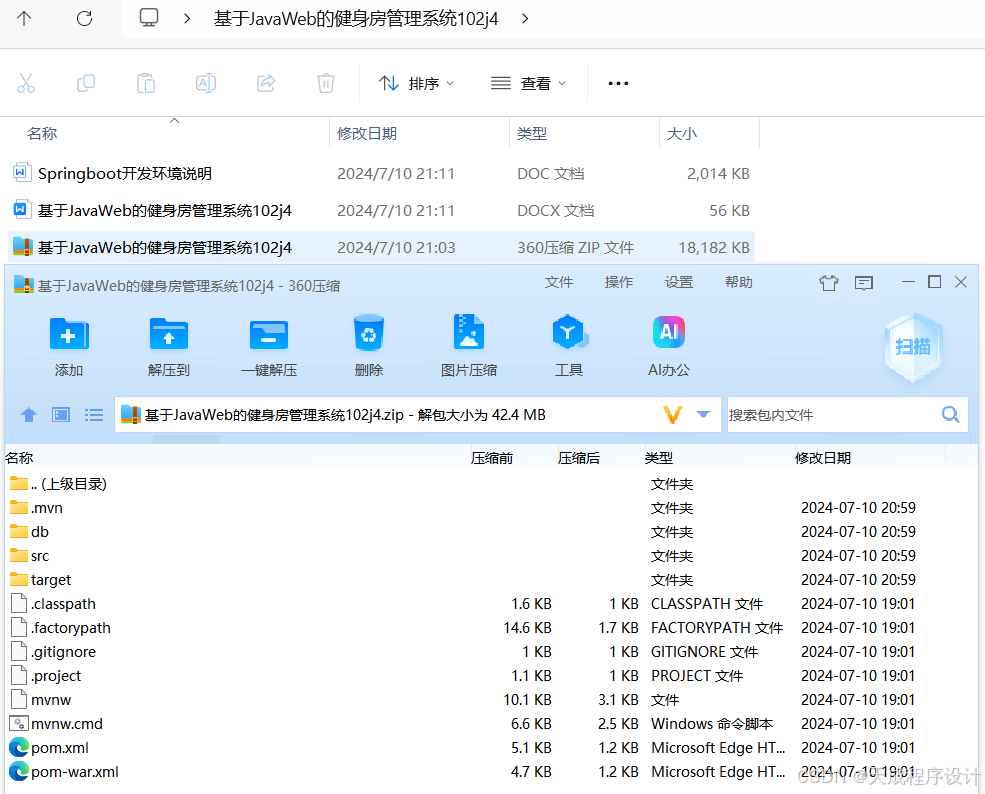Navigate up using the archive up-arrow icon
Viewport: 985px width, 794px height.
point(28,414)
